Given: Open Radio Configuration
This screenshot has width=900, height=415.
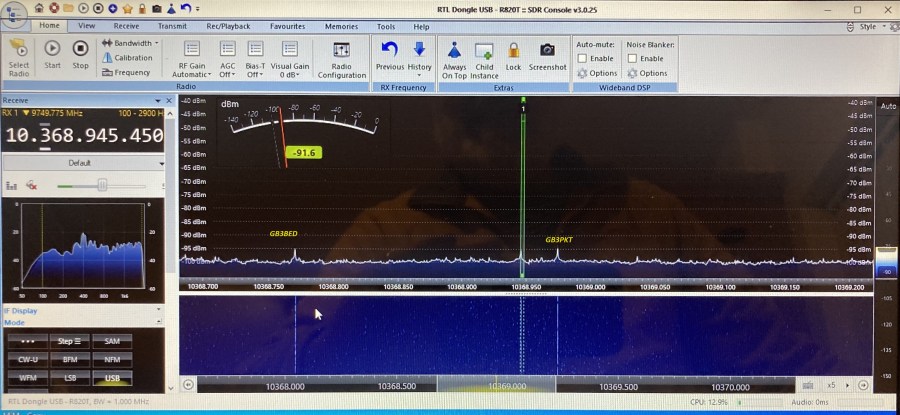Looking at the screenshot, I should (341, 59).
